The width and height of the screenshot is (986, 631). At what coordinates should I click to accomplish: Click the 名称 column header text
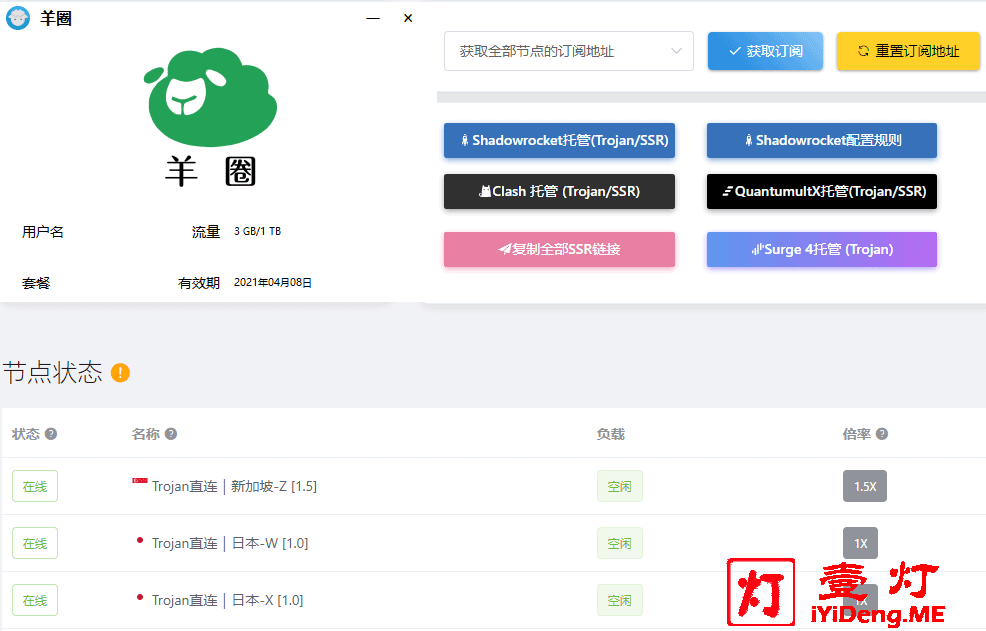[146, 434]
